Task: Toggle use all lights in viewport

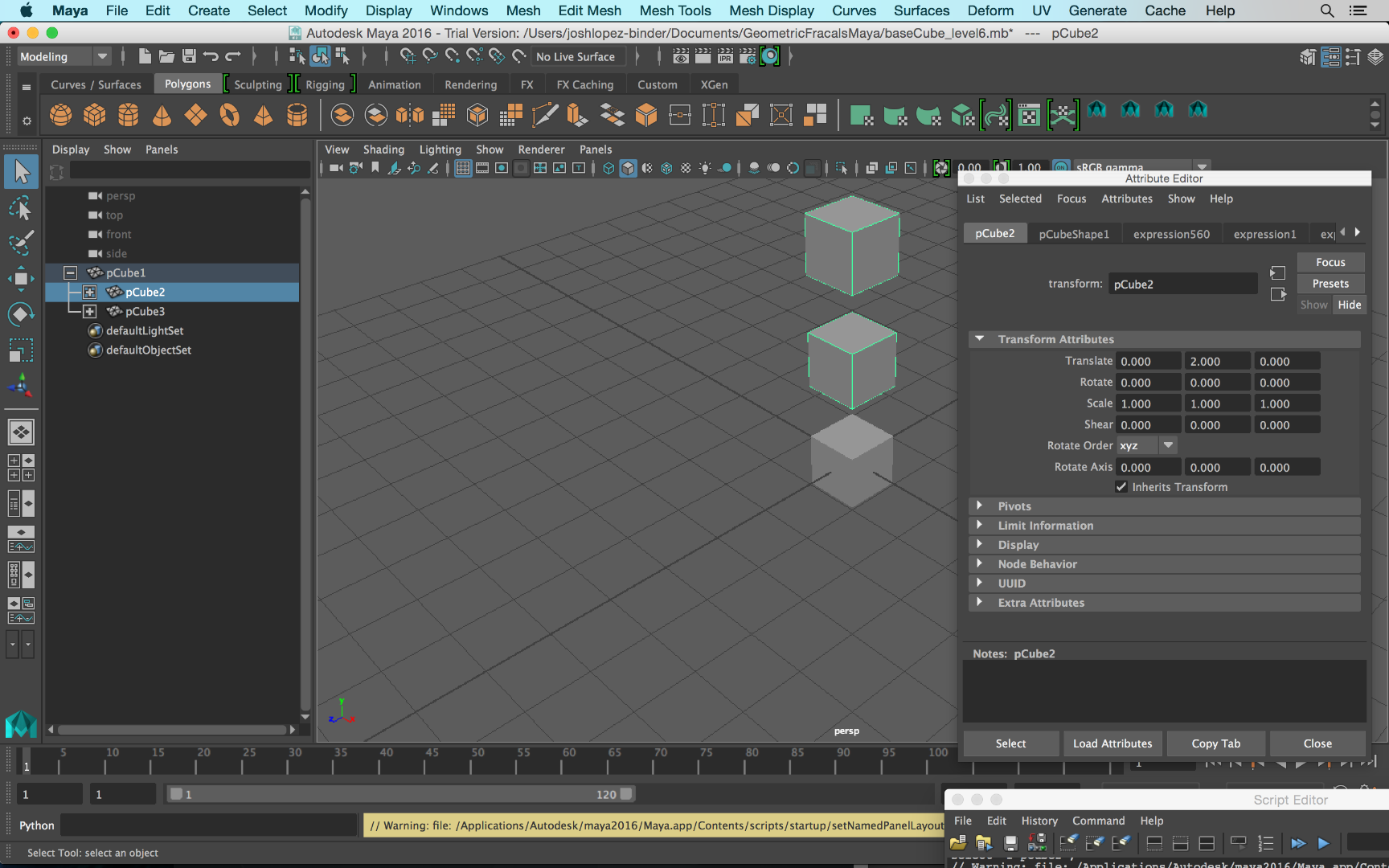Action: coord(705,168)
